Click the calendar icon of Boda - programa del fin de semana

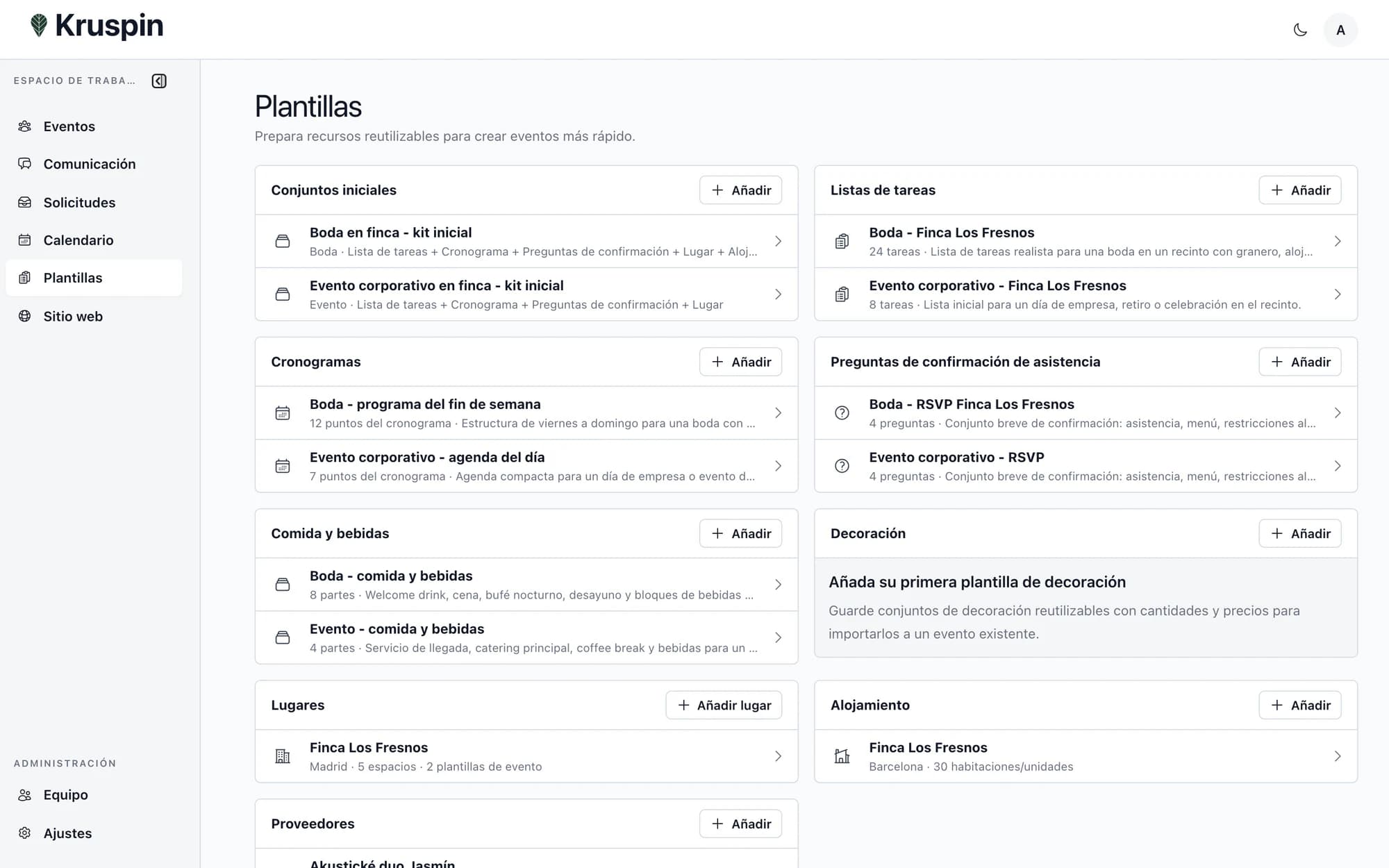(283, 412)
